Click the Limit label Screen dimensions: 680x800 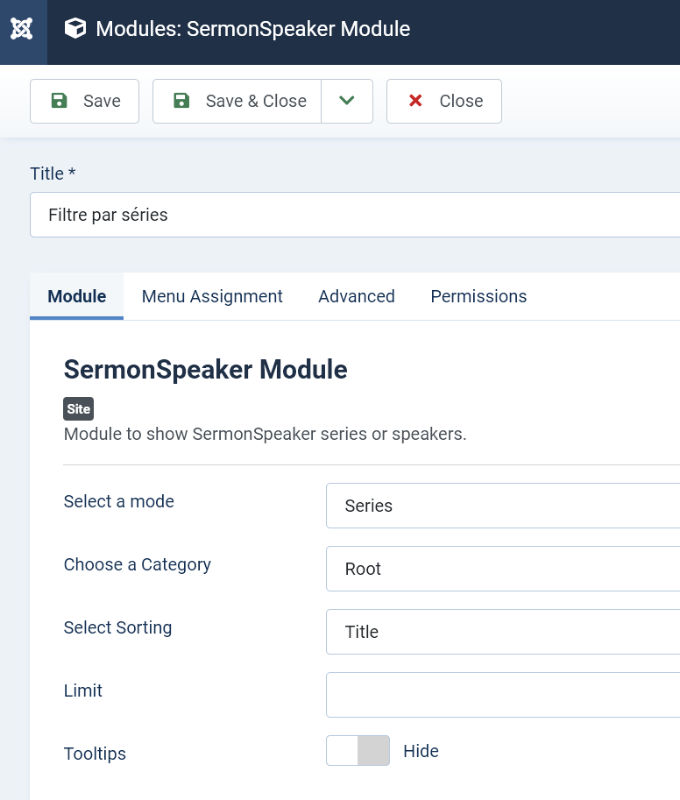(x=83, y=691)
